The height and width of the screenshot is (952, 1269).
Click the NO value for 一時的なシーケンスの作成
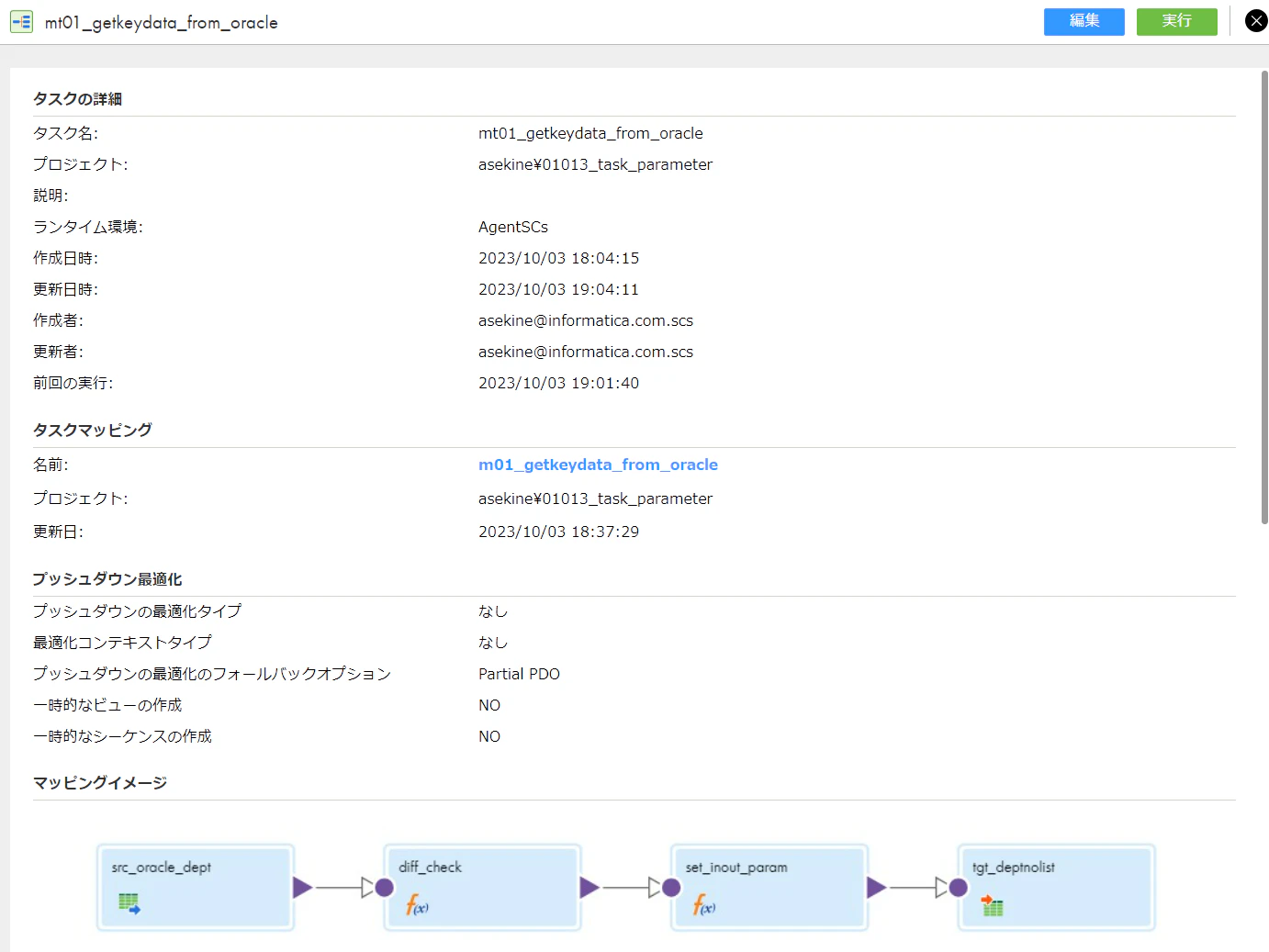(489, 736)
